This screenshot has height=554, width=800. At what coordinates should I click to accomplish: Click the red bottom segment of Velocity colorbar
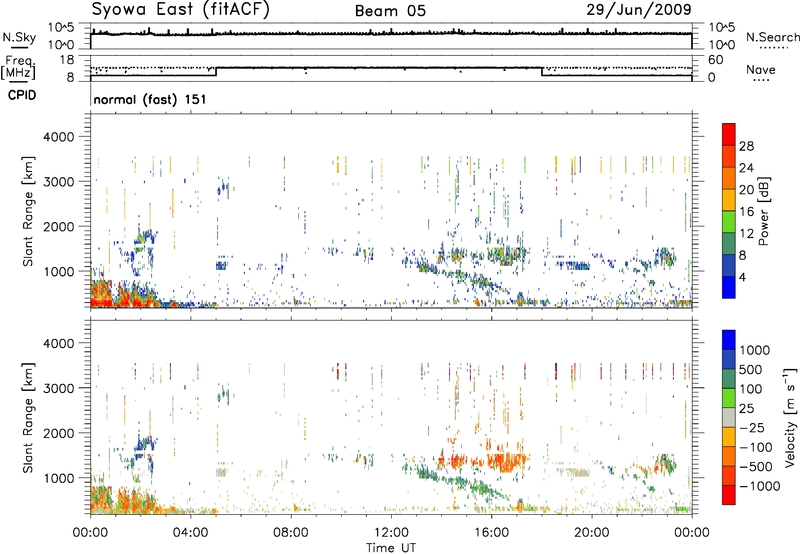729,495
